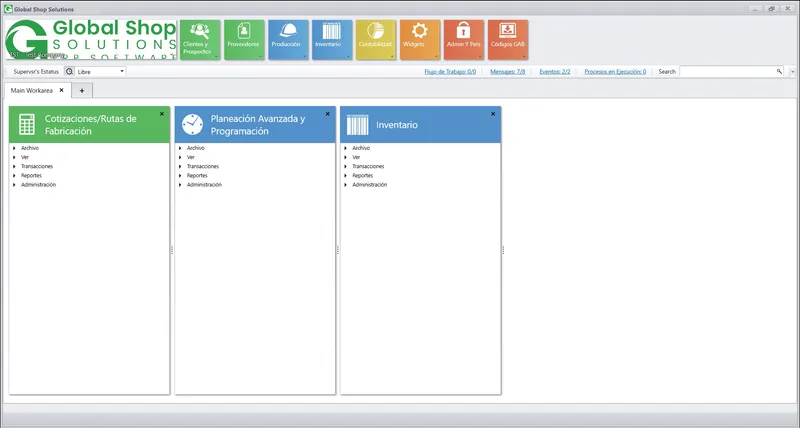Click the Inventario panel title text
The height and width of the screenshot is (428, 800).
[x=397, y=124]
